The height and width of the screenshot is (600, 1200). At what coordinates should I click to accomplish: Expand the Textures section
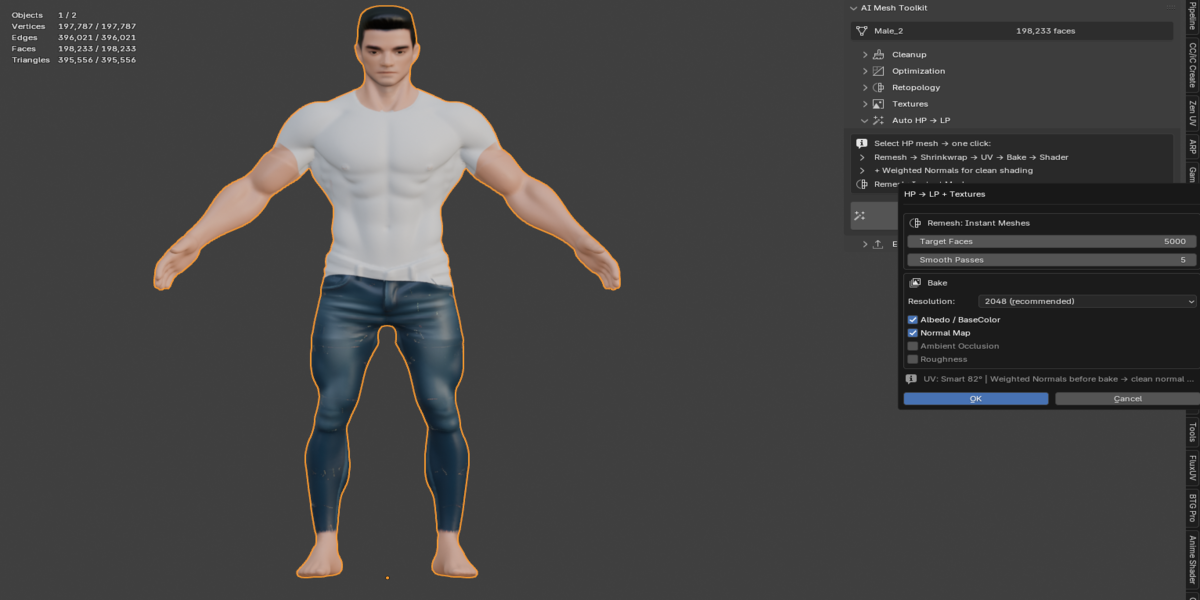(x=865, y=104)
